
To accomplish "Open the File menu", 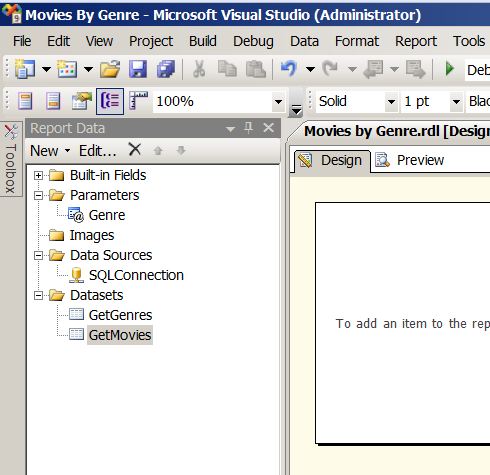I will [x=22, y=41].
